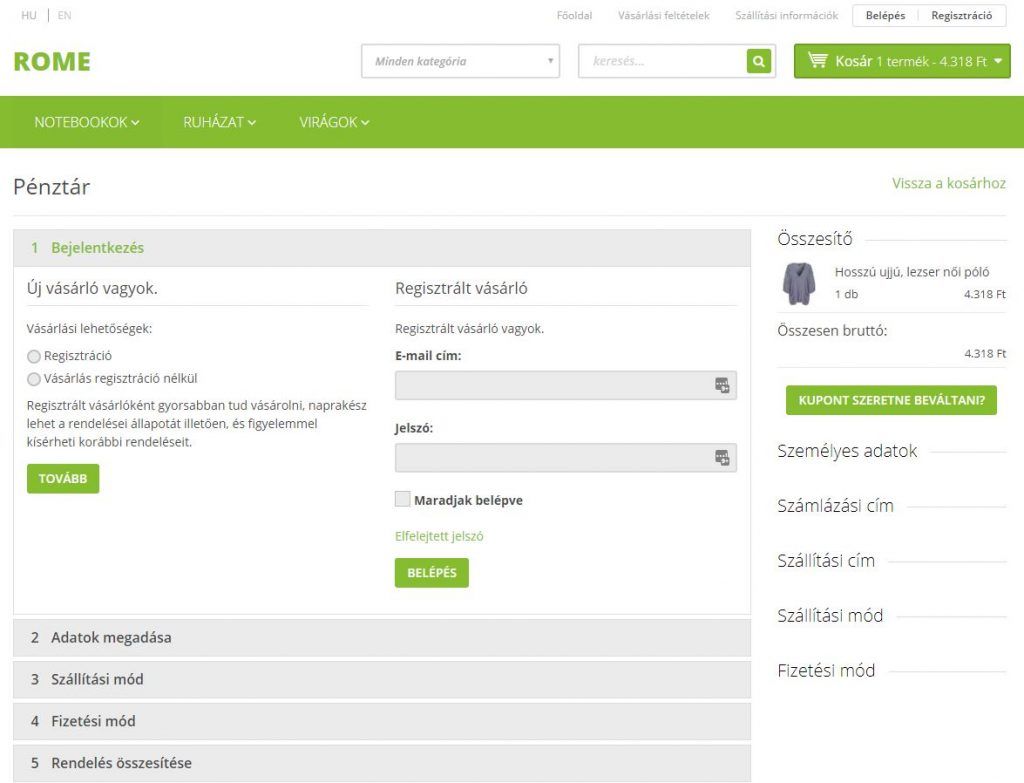The width and height of the screenshot is (1024, 783).
Task: Focus the Jelszó password field
Action: tap(566, 458)
